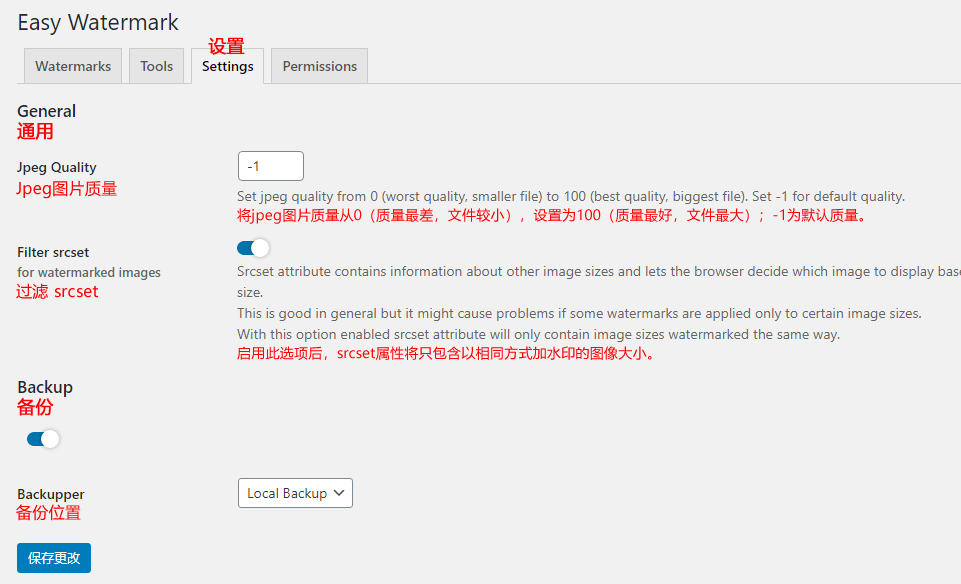
Task: Click the 'Set jpeg quality from 0' description
Action: 571,196
